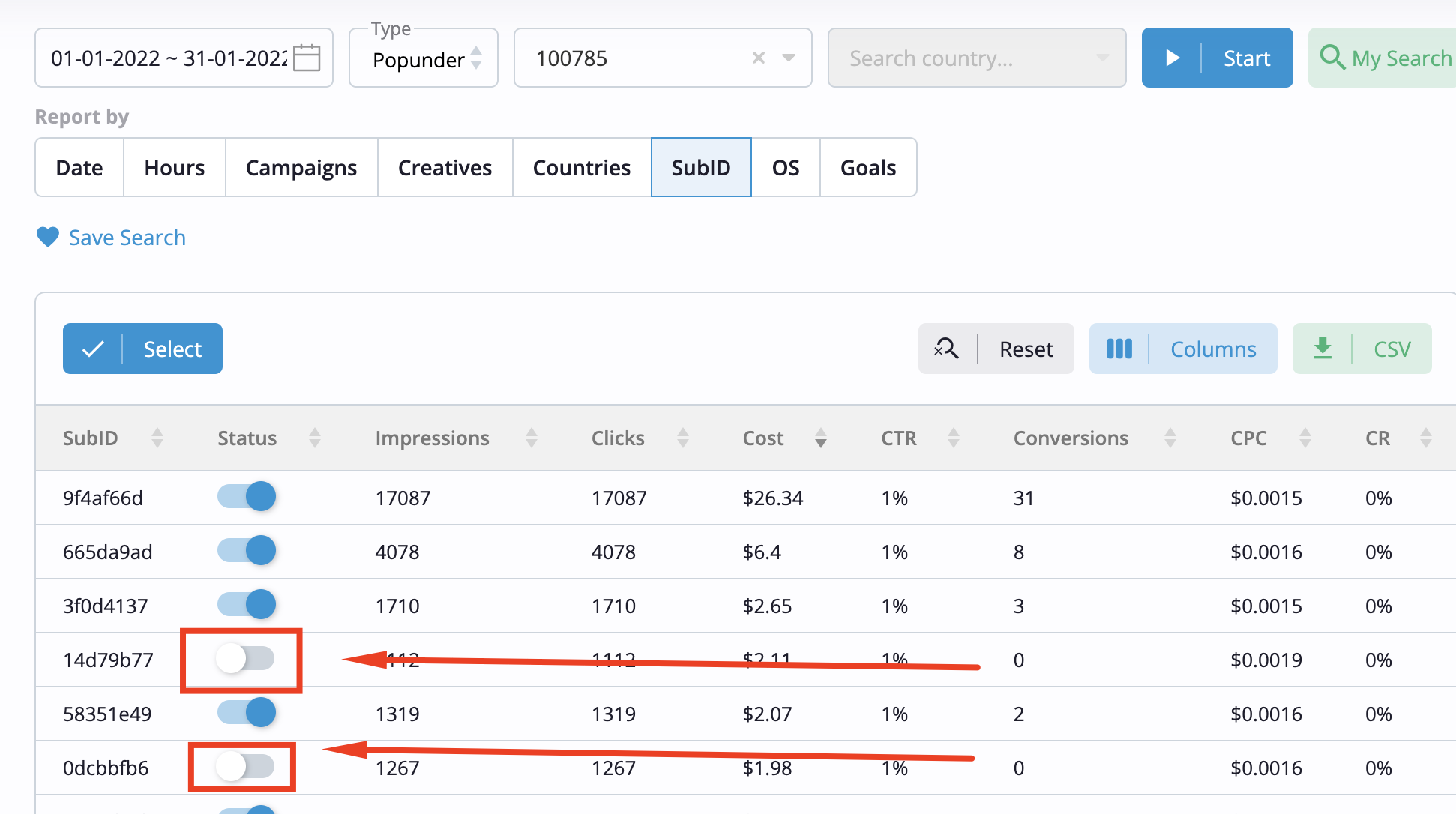The image size is (1456, 814).
Task: Click the $1.98 cost value
Action: 767,768
